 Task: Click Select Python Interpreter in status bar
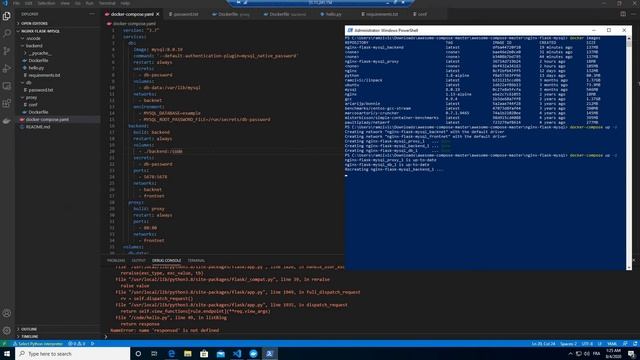[x=39, y=344]
